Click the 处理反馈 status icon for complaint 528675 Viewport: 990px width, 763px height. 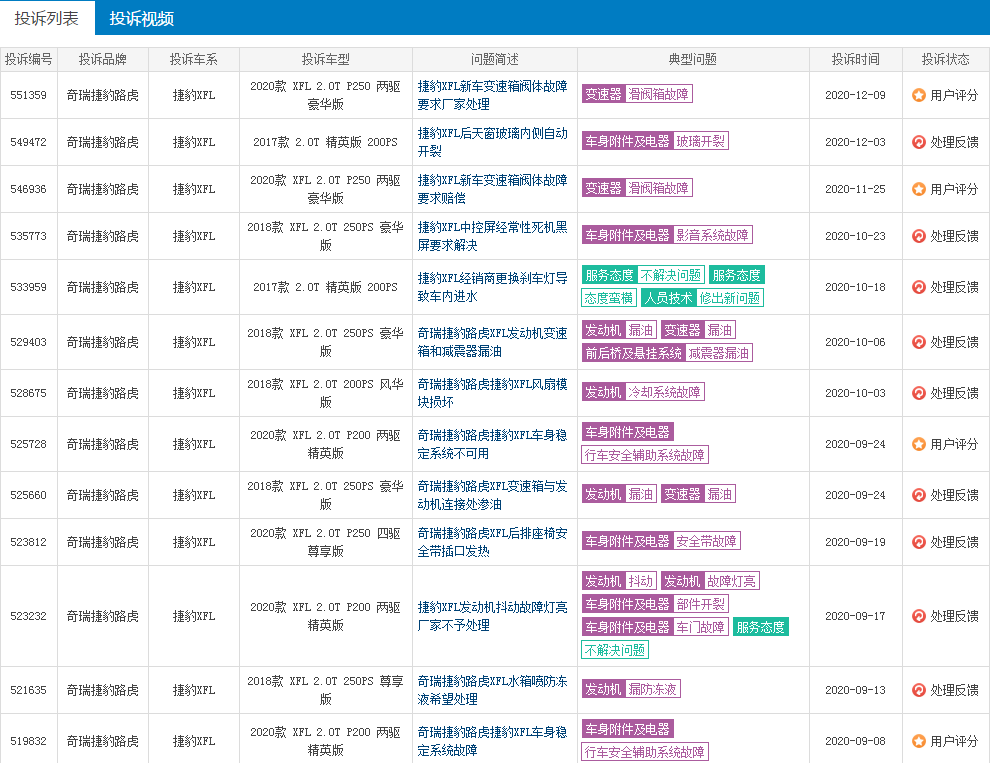pyautogui.click(x=919, y=394)
